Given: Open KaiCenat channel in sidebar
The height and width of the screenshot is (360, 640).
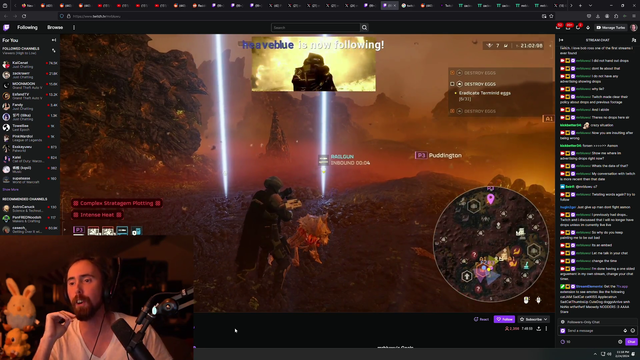Looking at the screenshot, I should click(x=30, y=64).
